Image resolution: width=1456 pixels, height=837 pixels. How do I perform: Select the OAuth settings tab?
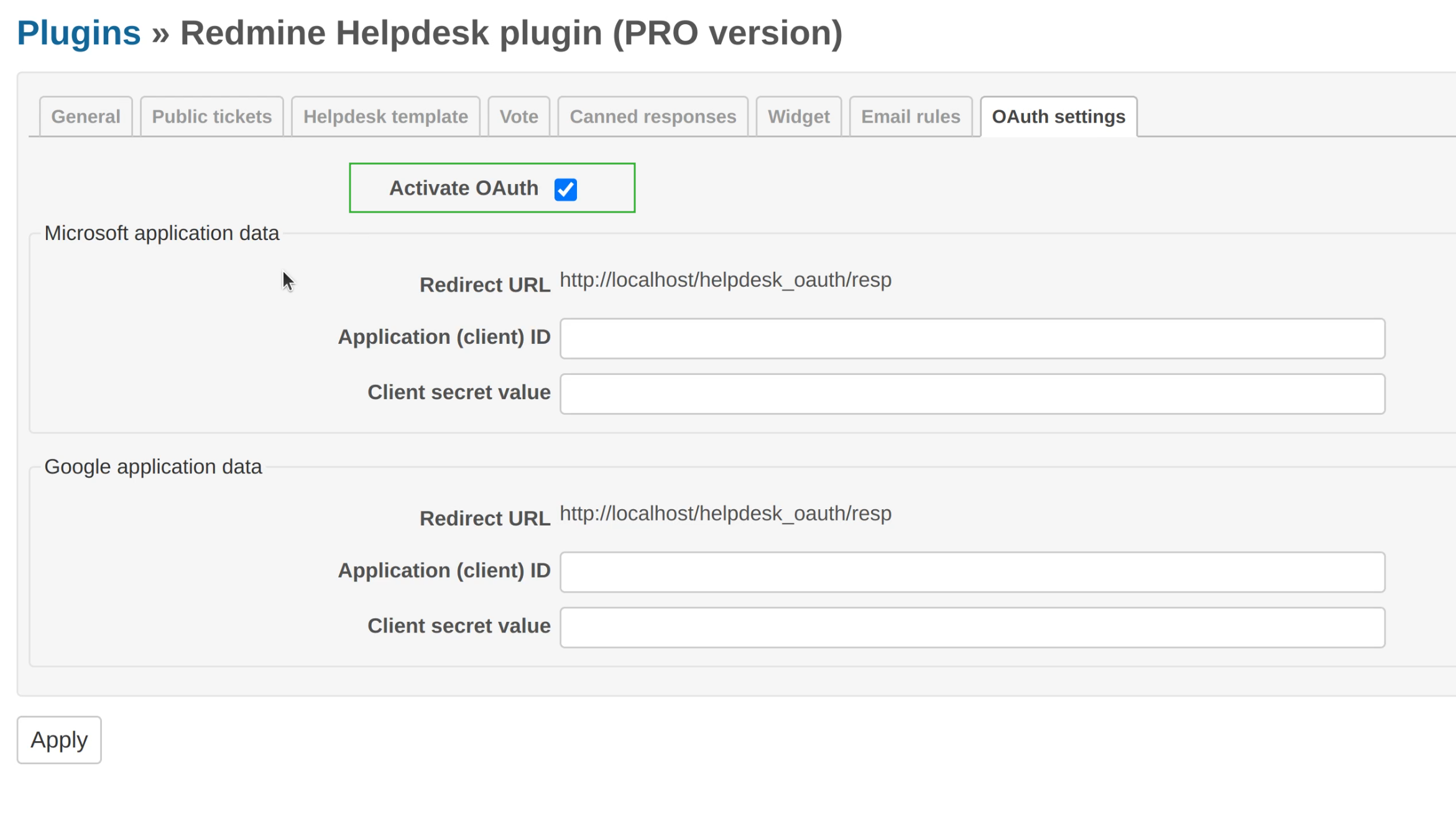(1058, 116)
